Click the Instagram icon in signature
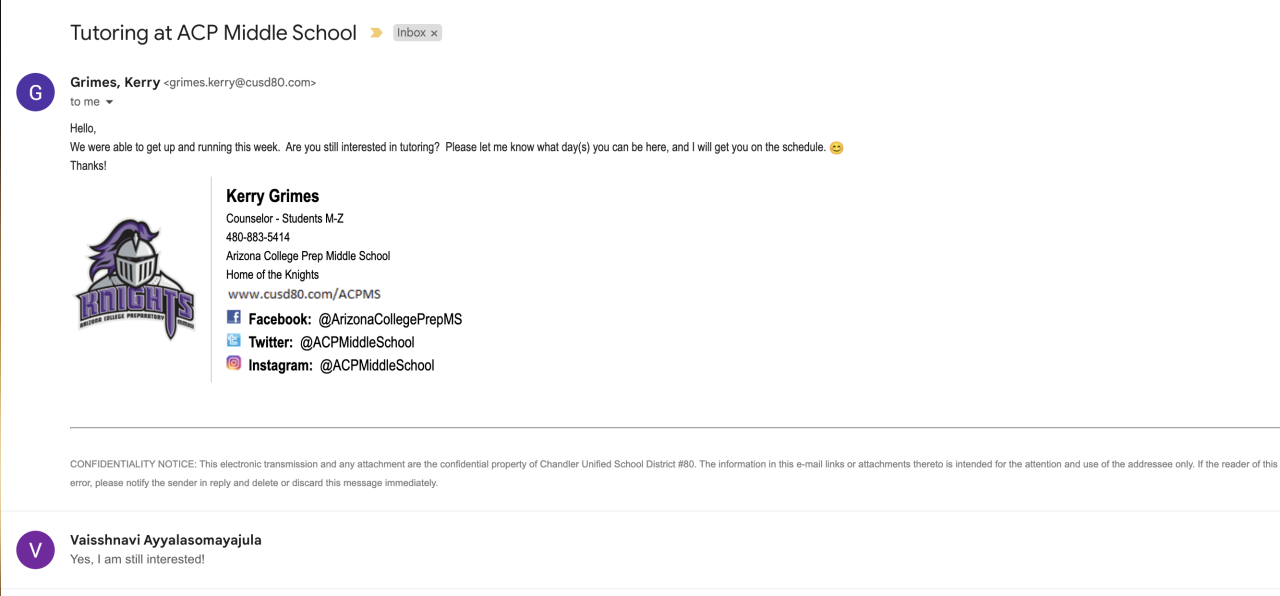 [x=234, y=363]
